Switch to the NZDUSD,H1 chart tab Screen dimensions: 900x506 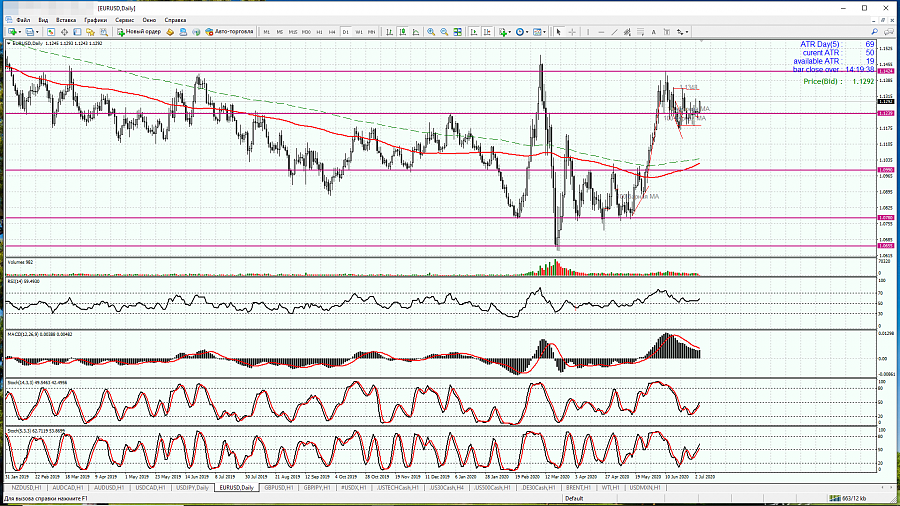point(26,488)
